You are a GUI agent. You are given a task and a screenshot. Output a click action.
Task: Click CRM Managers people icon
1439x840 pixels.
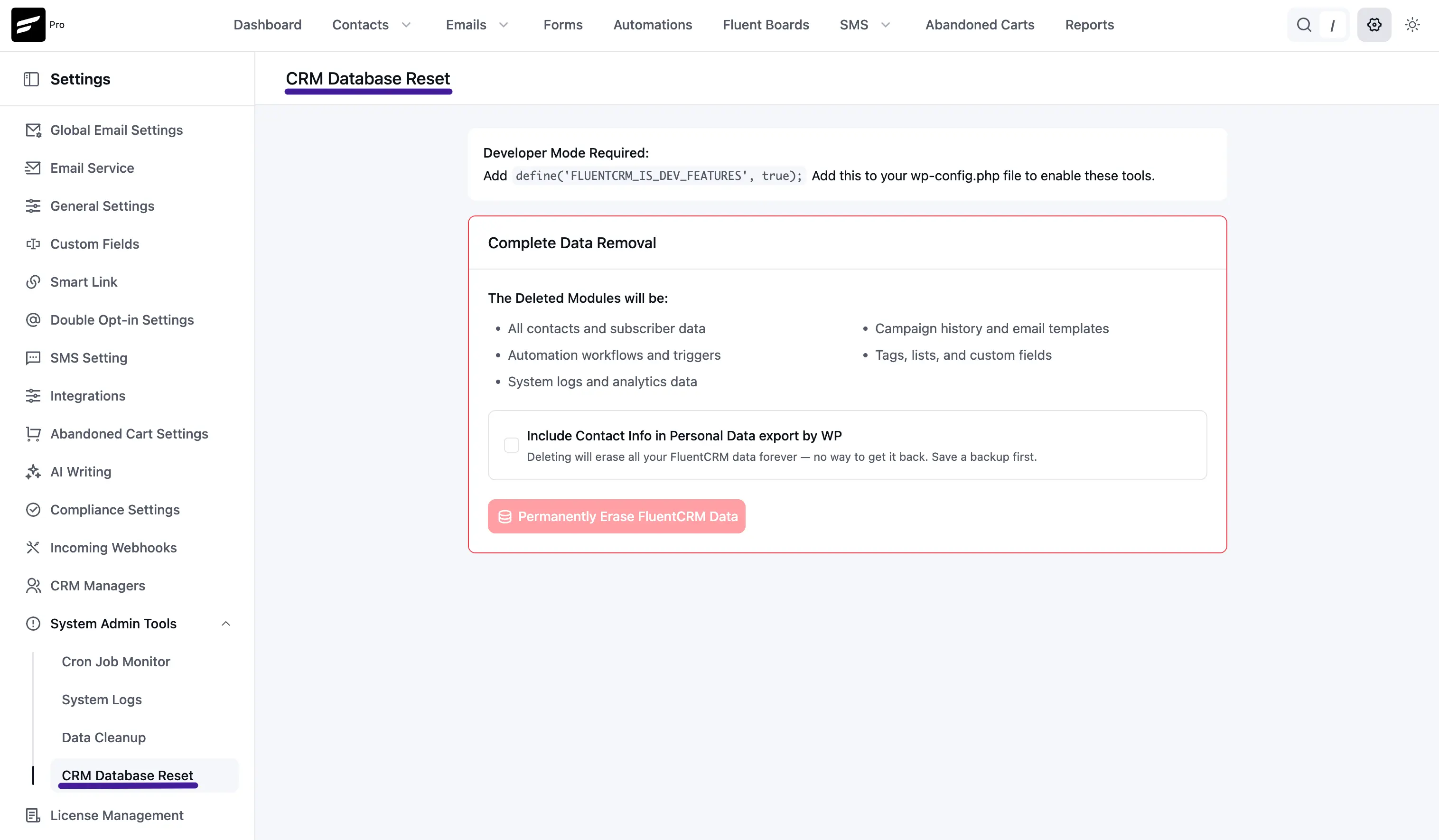click(33, 586)
